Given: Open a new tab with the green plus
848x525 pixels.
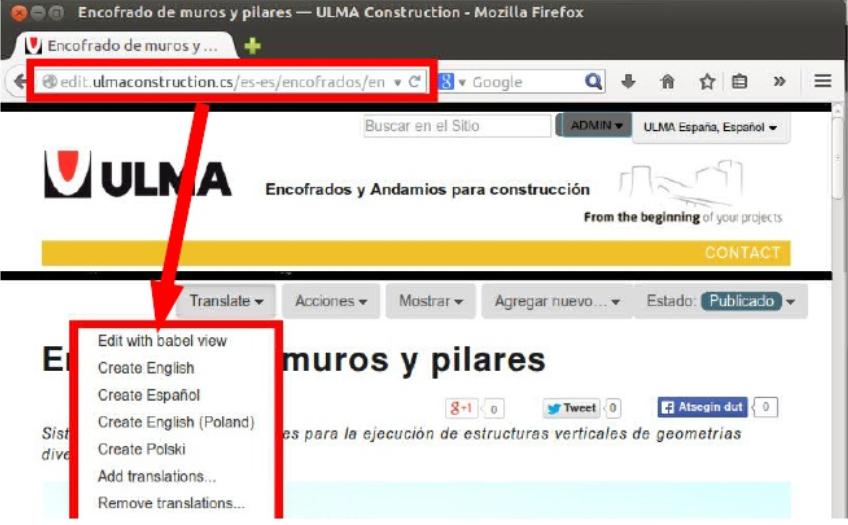Looking at the screenshot, I should [x=252, y=46].
